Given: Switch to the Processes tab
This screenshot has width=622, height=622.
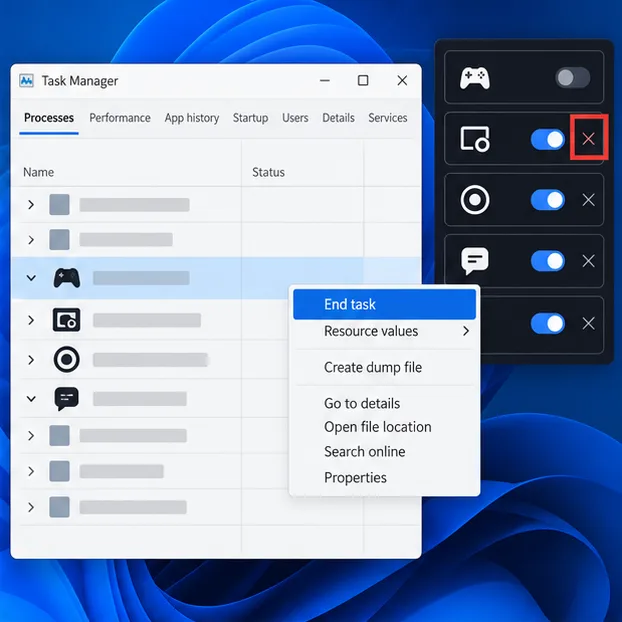Looking at the screenshot, I should (49, 118).
